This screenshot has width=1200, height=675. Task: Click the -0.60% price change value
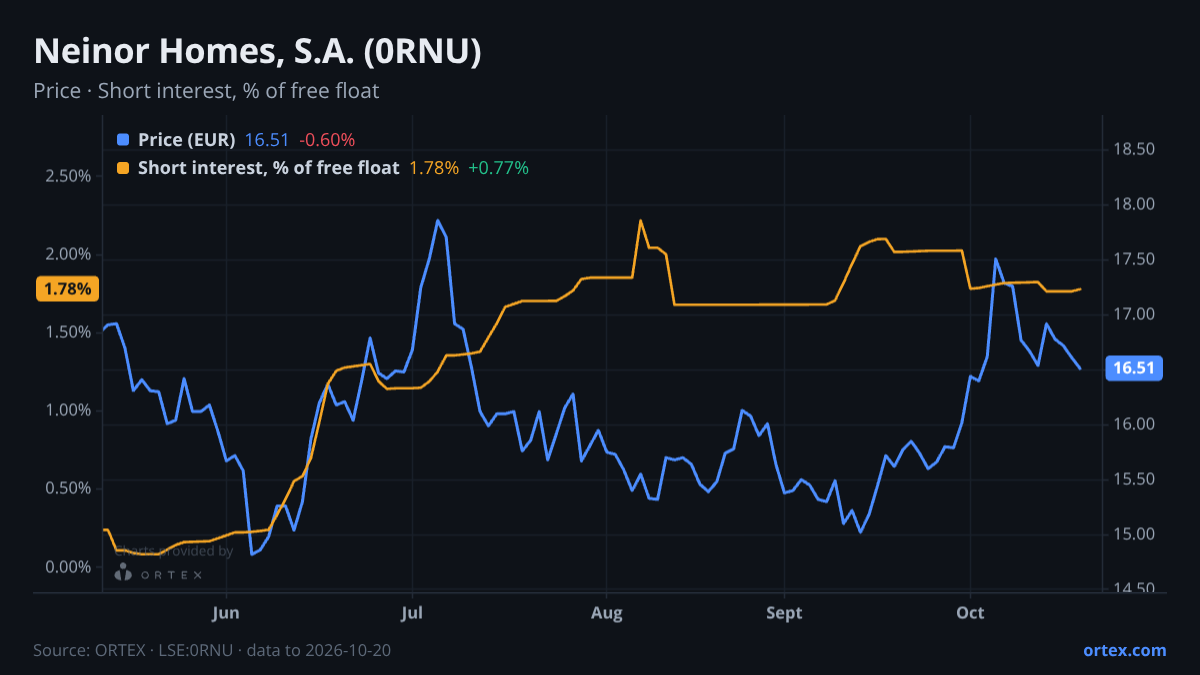click(x=327, y=140)
